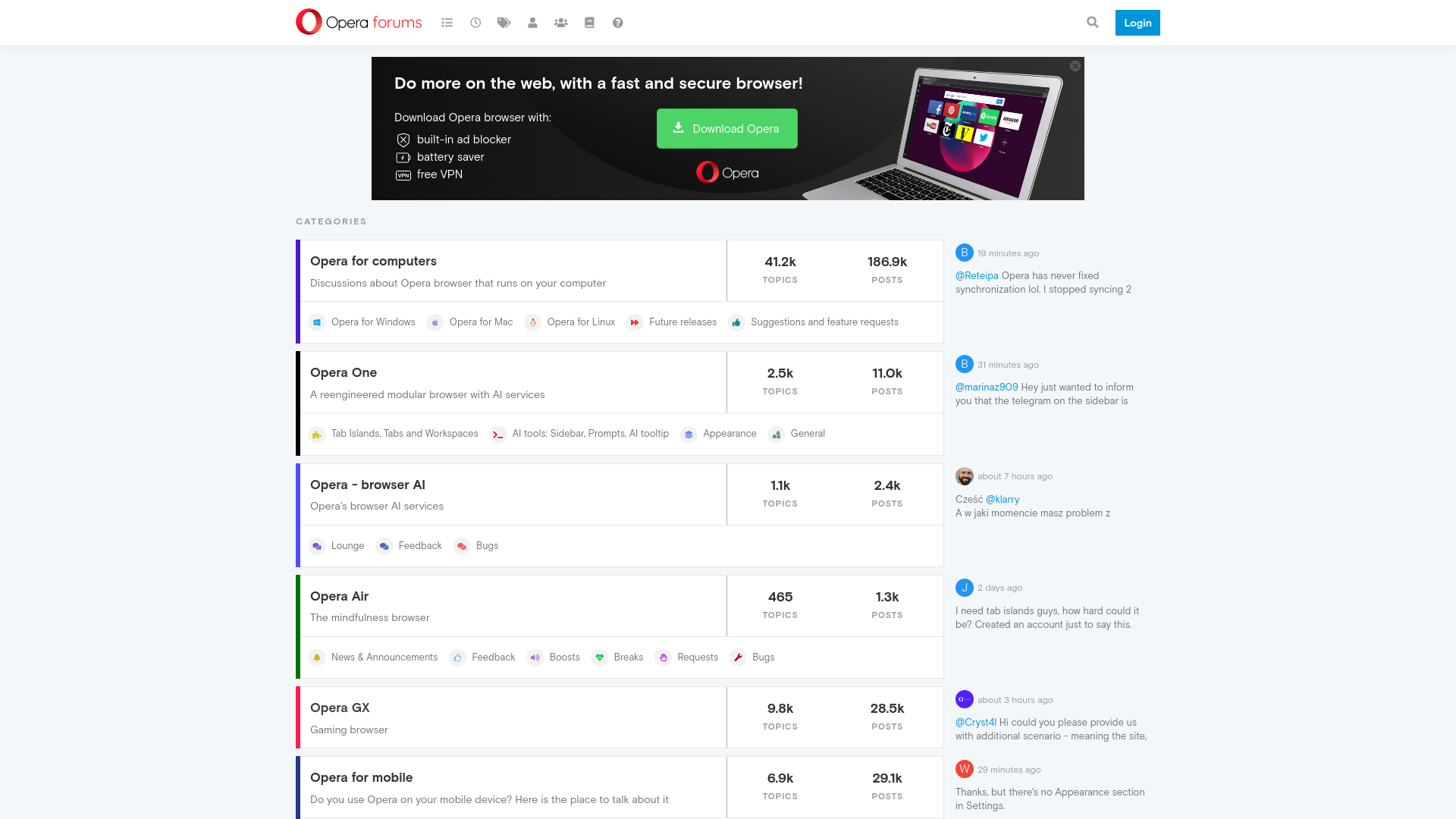
Task: Click the AI tools terminal icon
Action: tap(497, 435)
